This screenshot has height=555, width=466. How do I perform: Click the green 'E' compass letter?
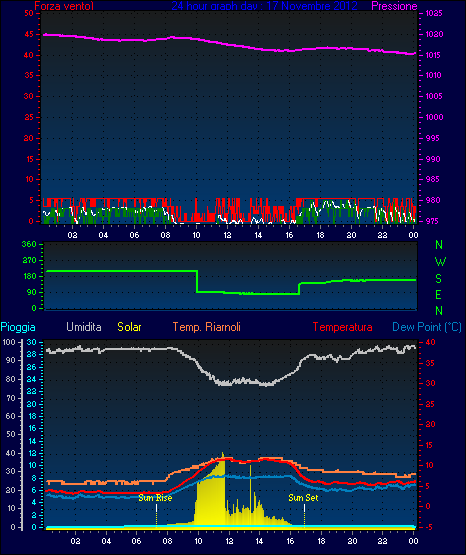438,294
